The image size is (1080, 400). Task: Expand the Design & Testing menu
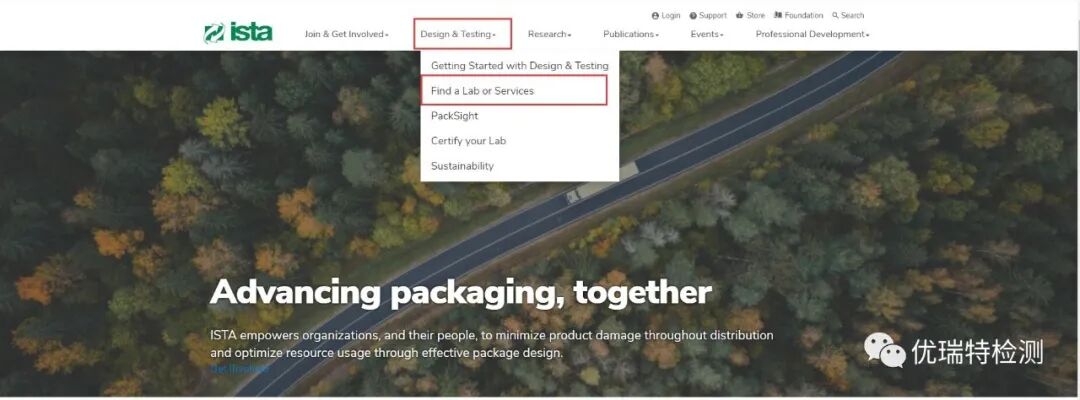click(x=458, y=34)
